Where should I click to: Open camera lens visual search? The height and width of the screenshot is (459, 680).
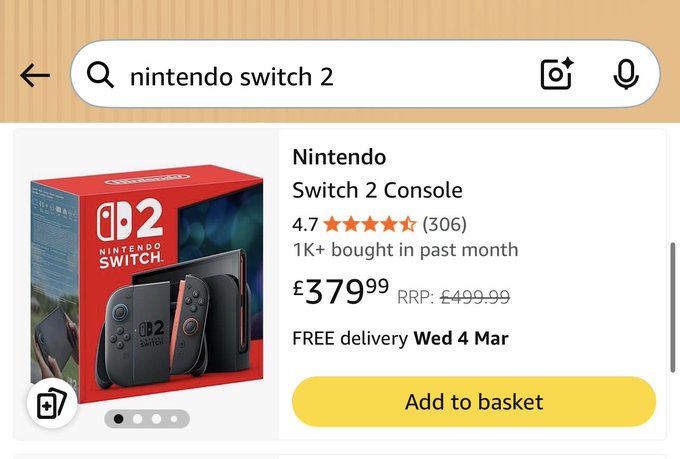(556, 75)
